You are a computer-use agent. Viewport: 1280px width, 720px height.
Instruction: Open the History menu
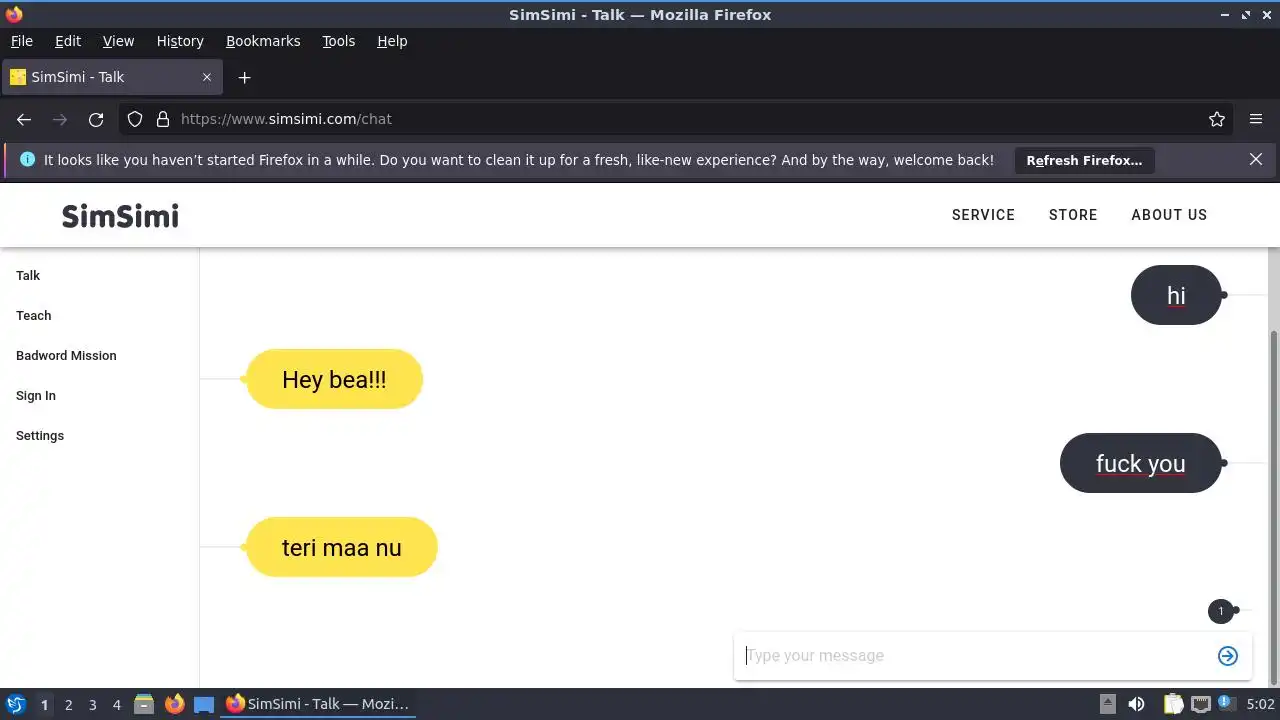pos(180,41)
